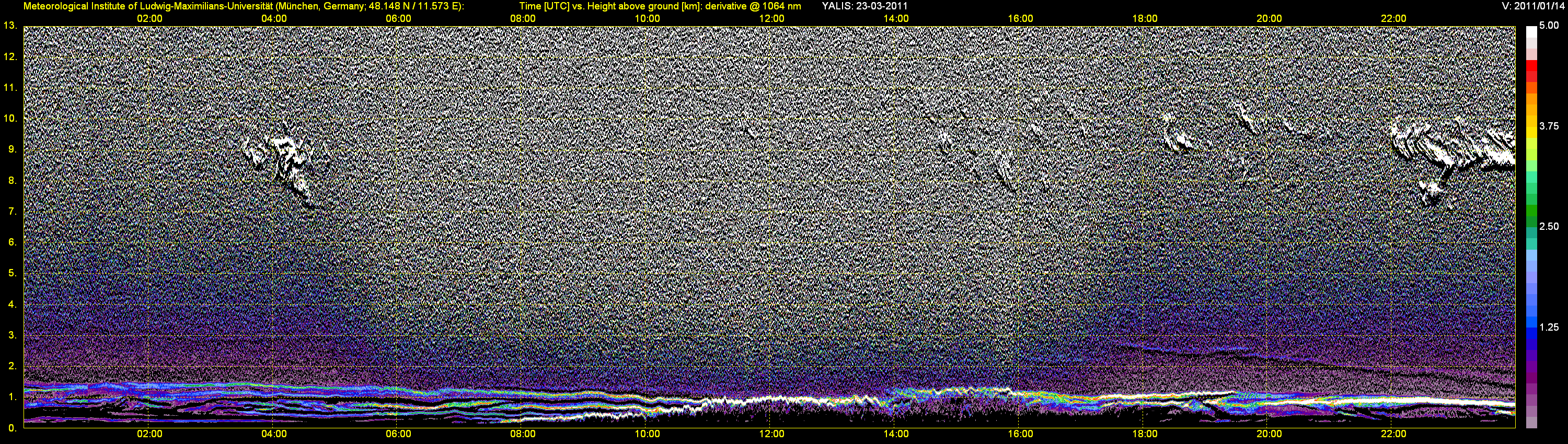Click 22:00 on the top time axis
The height and width of the screenshot is (444, 1568).
tap(1394, 18)
